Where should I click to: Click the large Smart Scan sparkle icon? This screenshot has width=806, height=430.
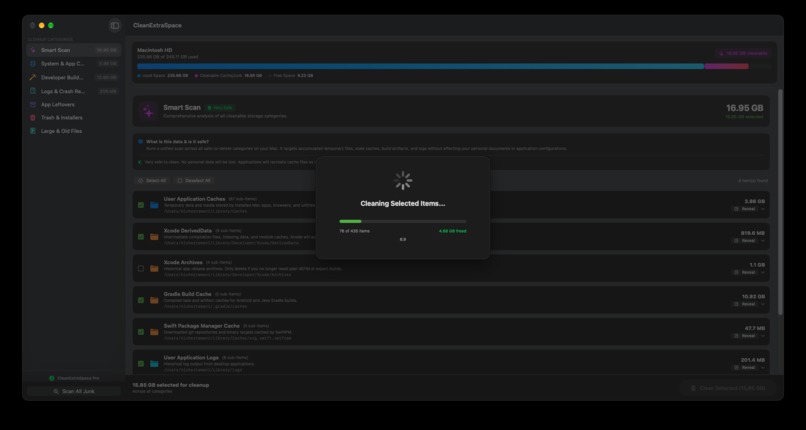coord(149,111)
